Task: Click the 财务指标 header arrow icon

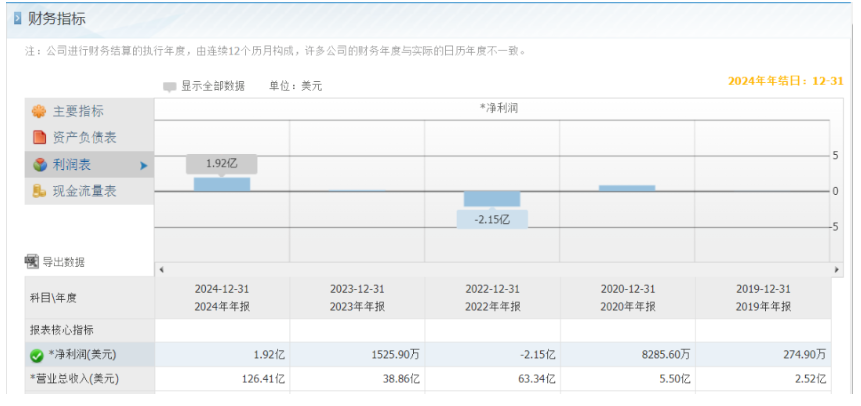Action: click(18, 19)
